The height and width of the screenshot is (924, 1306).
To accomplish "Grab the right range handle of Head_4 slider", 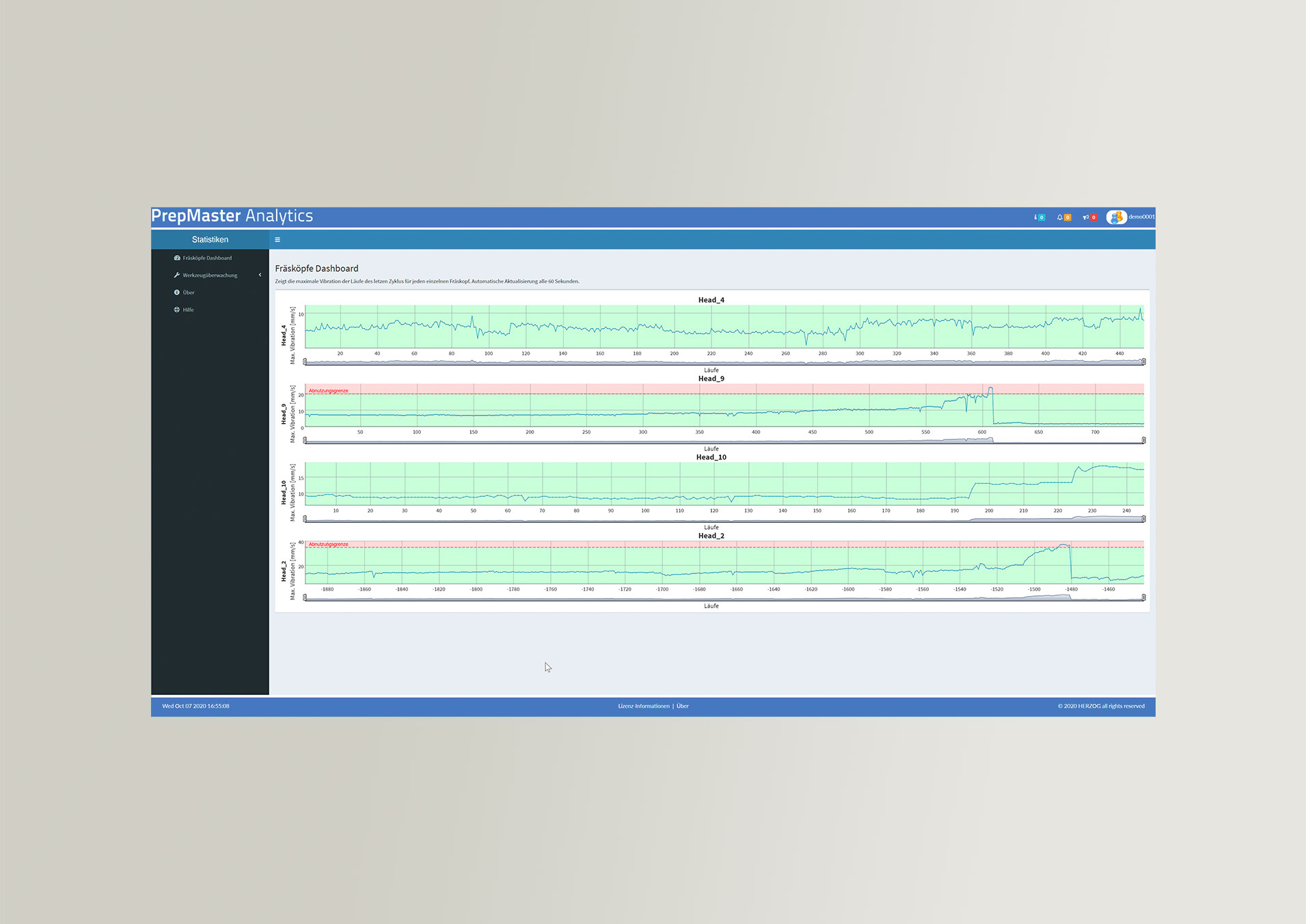I will (1143, 362).
